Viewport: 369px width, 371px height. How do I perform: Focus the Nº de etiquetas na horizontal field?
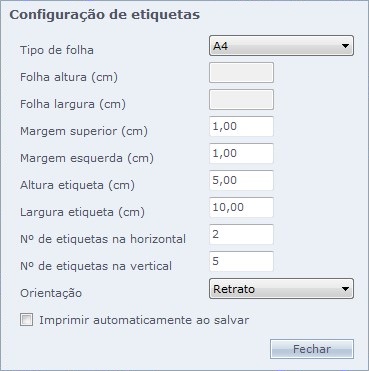241,234
